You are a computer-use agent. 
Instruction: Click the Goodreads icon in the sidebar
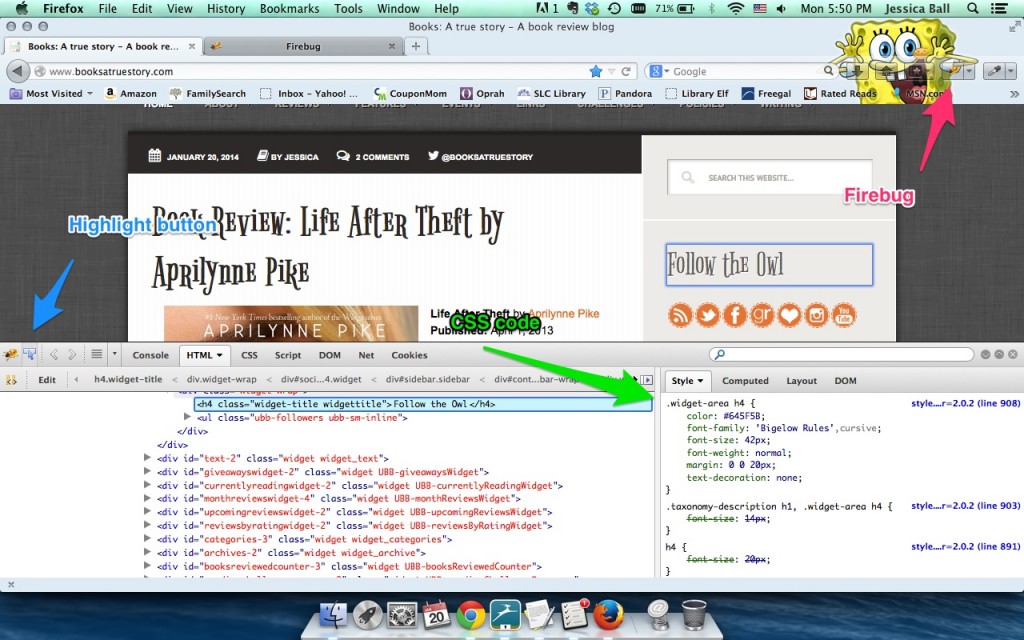(762, 315)
